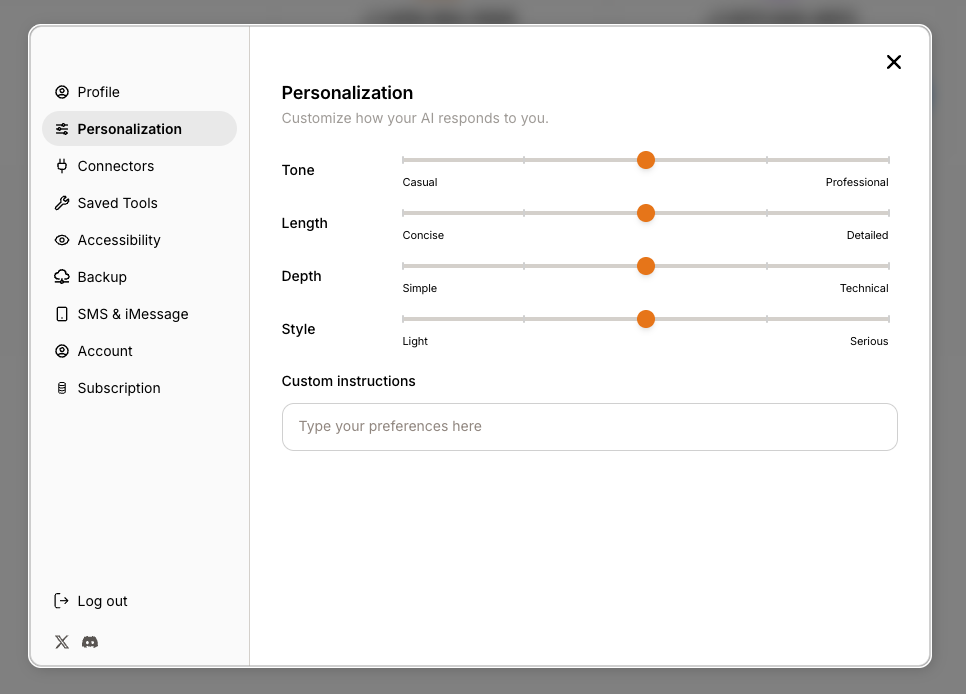Click the X social media icon

(x=61, y=642)
